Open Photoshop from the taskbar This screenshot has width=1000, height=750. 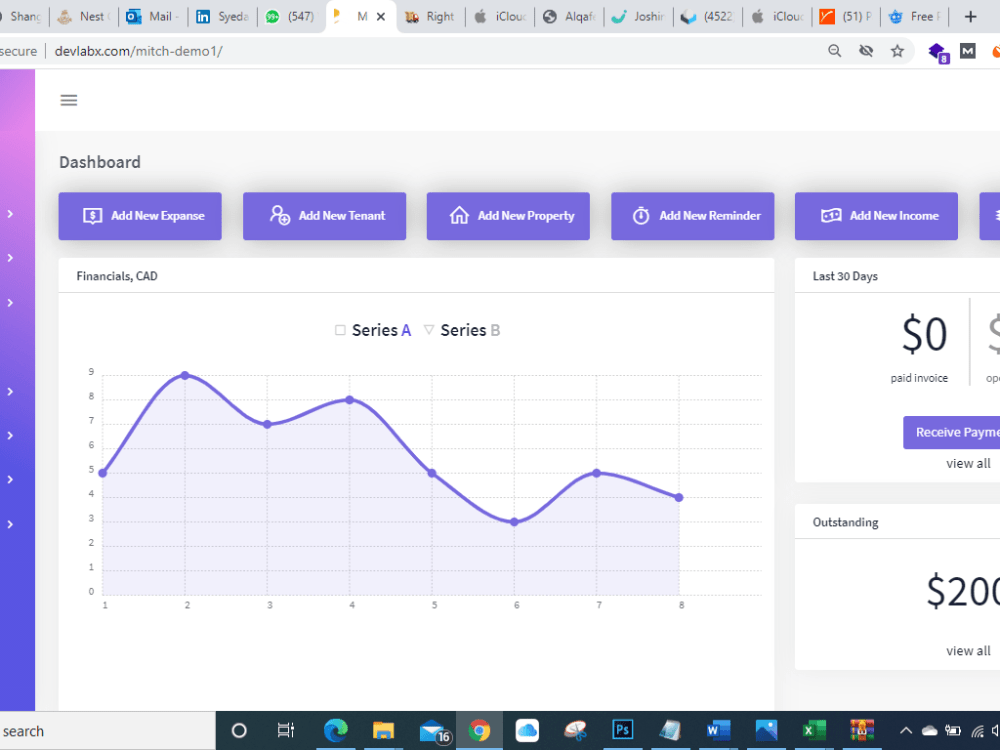622,730
